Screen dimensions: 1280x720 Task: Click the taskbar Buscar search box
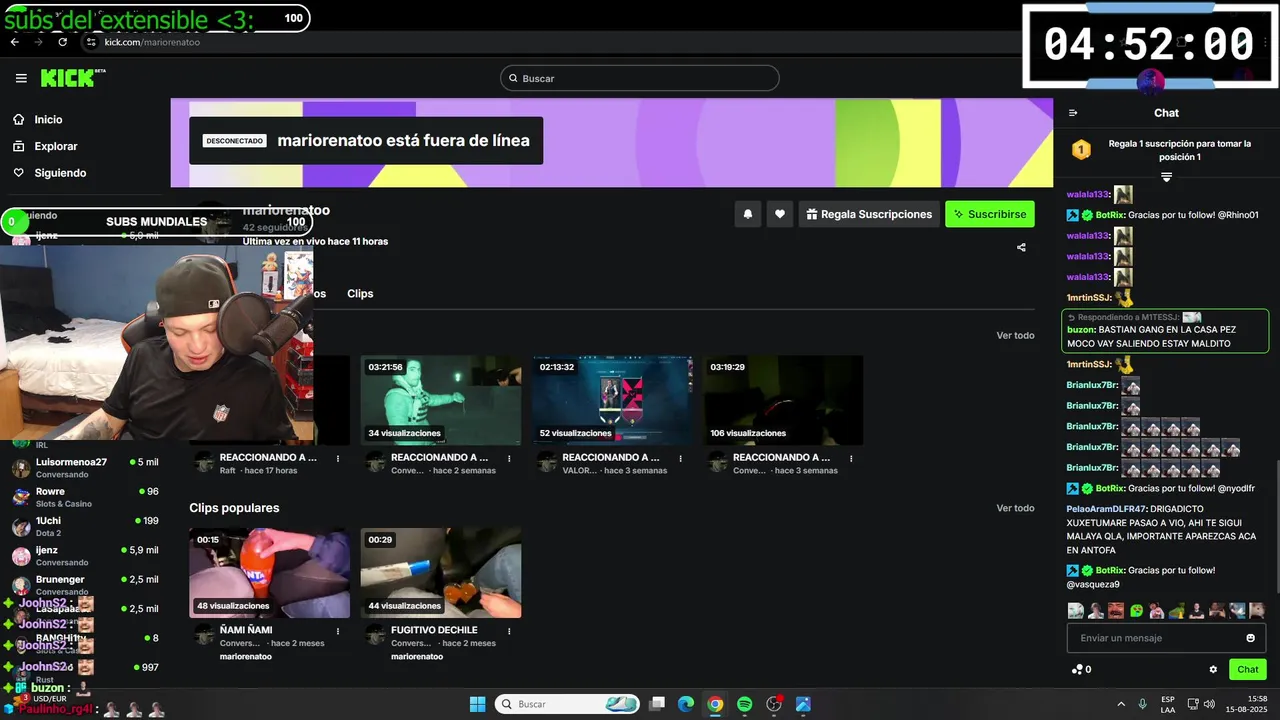pos(567,704)
